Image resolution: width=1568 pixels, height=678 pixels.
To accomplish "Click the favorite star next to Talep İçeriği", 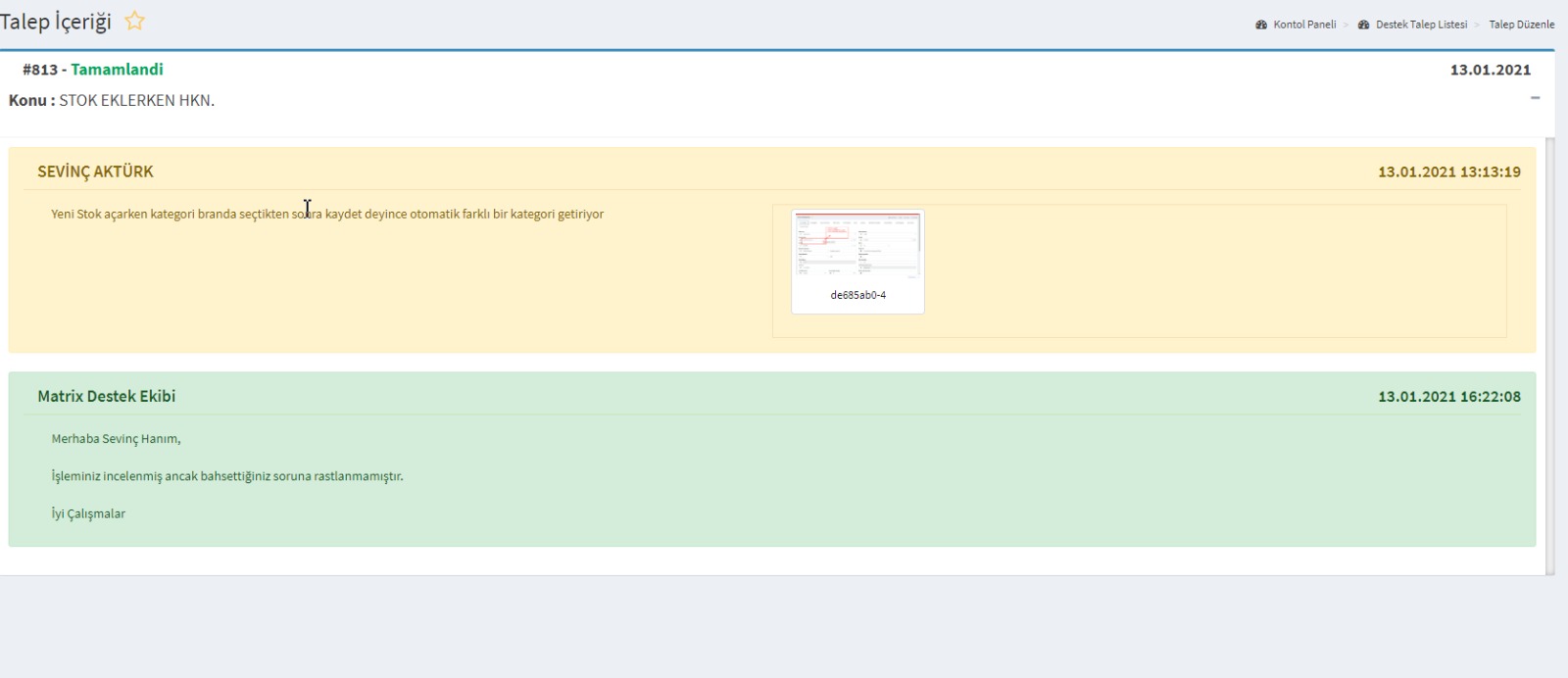I will (x=135, y=21).
